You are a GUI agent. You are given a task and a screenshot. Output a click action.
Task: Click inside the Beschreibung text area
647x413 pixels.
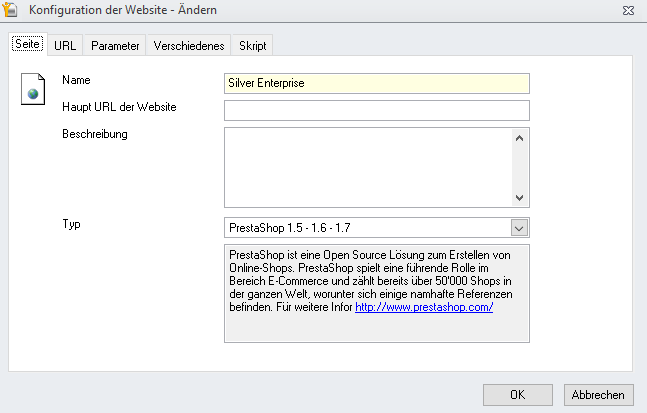click(368, 168)
